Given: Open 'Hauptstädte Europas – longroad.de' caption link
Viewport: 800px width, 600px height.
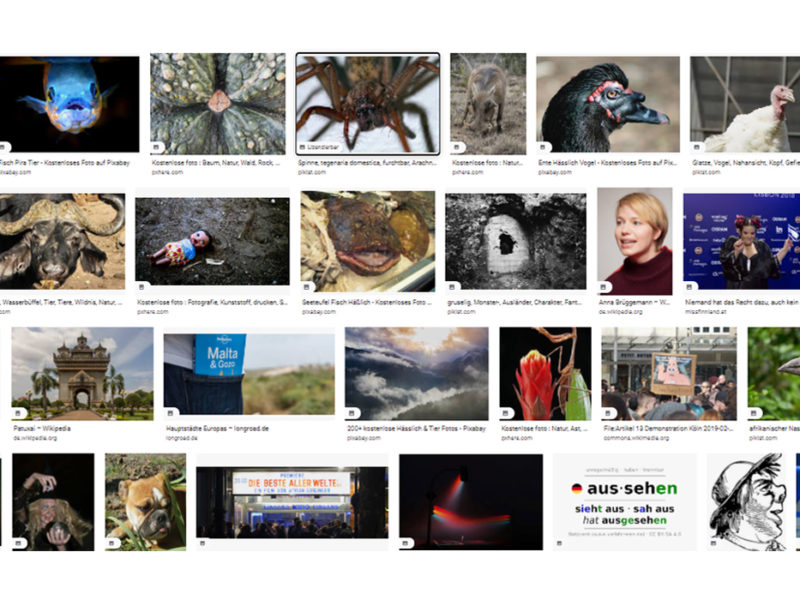Looking at the screenshot, I should coord(217,429).
